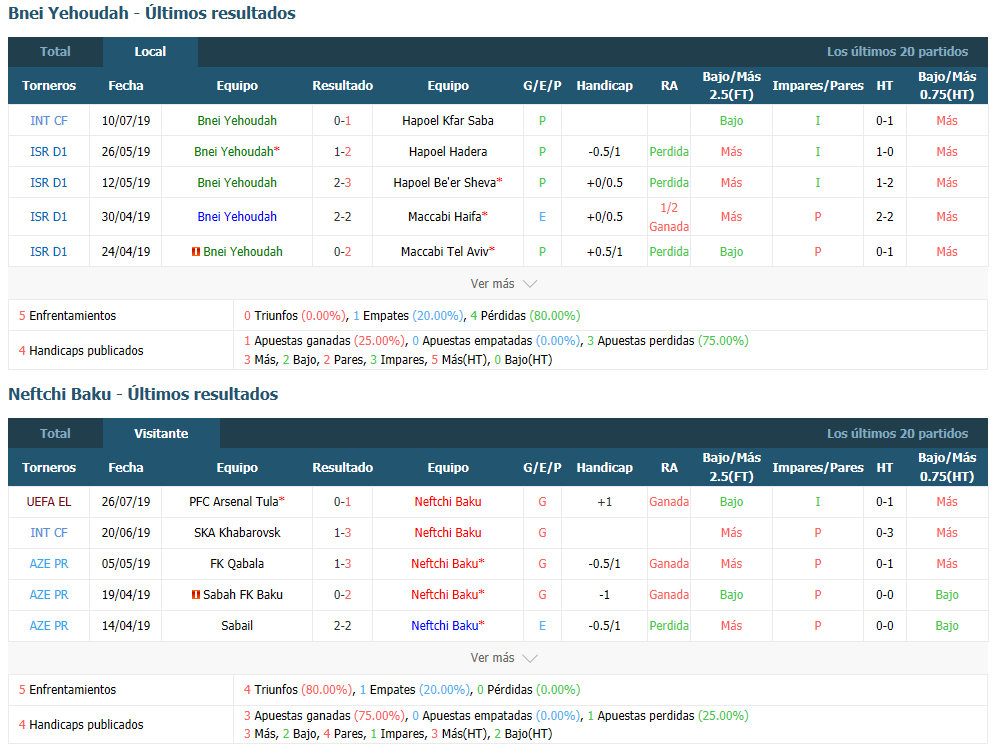Click blue Neftchi Baku in 14/04/19 row
Image resolution: width=1001 pixels, height=748 pixels.
click(x=444, y=626)
